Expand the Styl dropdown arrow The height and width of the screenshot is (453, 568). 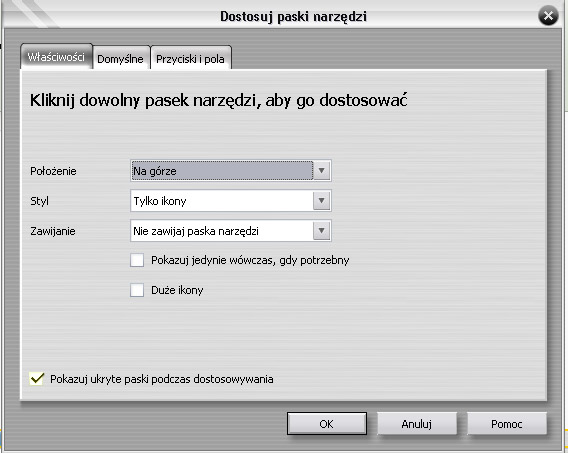[321, 201]
